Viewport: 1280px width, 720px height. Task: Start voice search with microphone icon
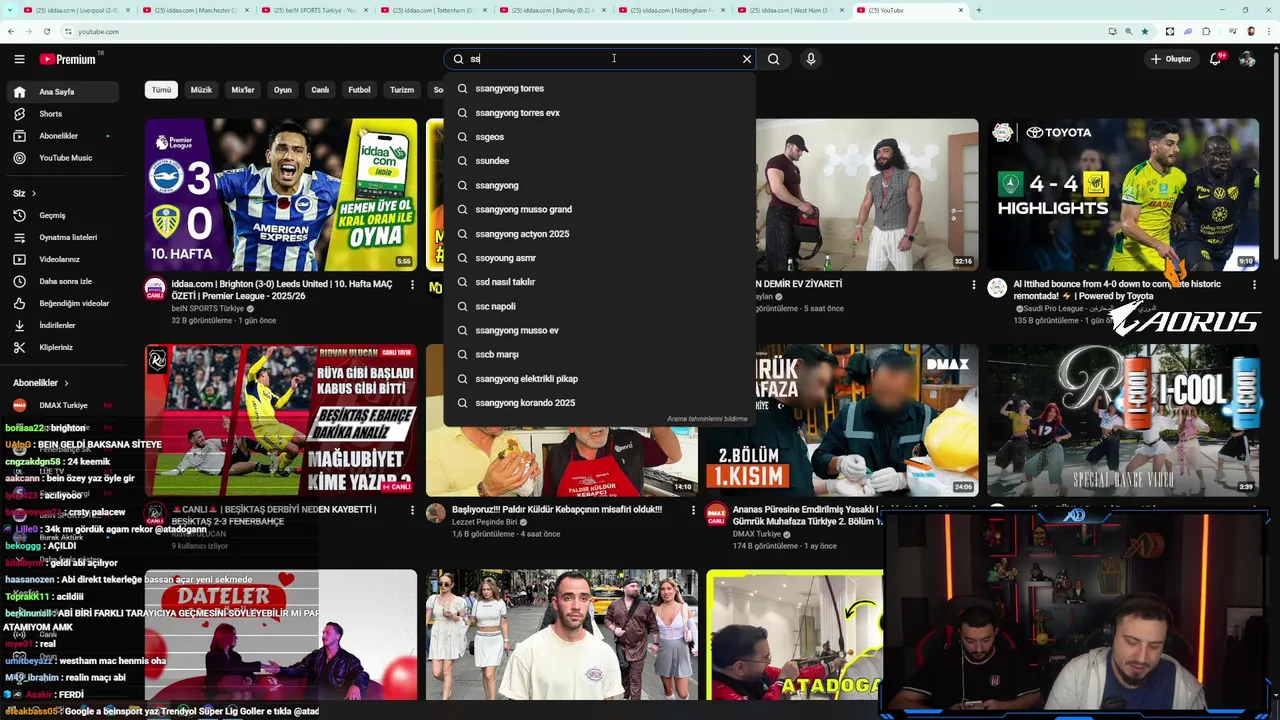coord(811,59)
